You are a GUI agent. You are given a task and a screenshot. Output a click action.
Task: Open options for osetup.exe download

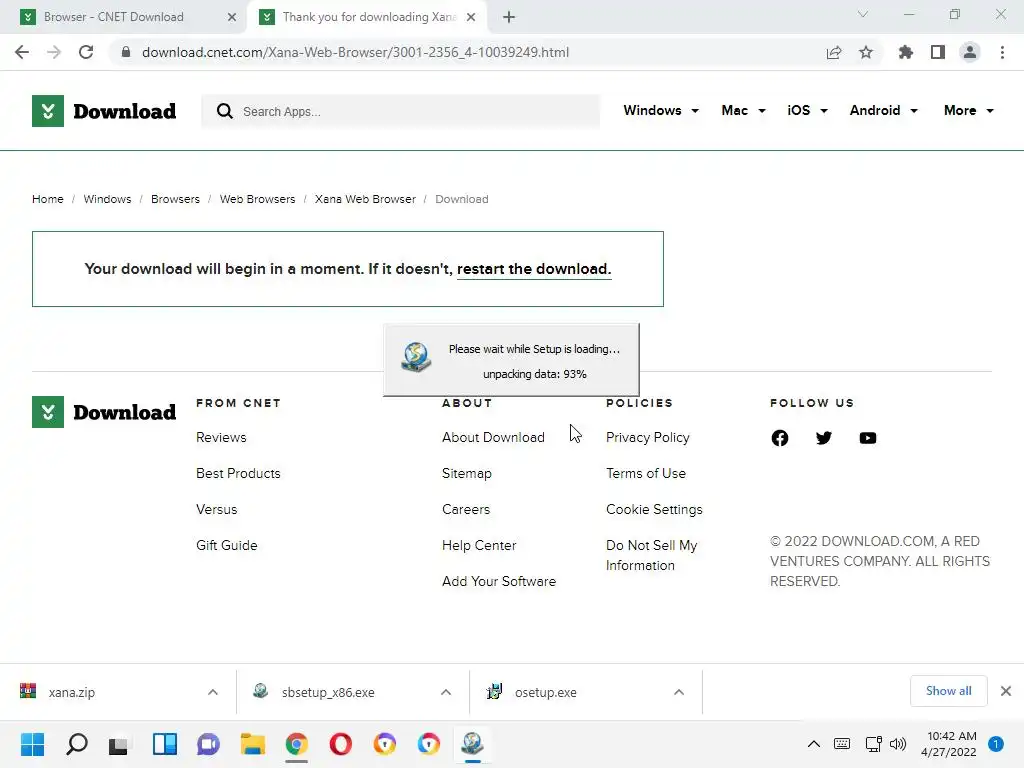coord(679,692)
